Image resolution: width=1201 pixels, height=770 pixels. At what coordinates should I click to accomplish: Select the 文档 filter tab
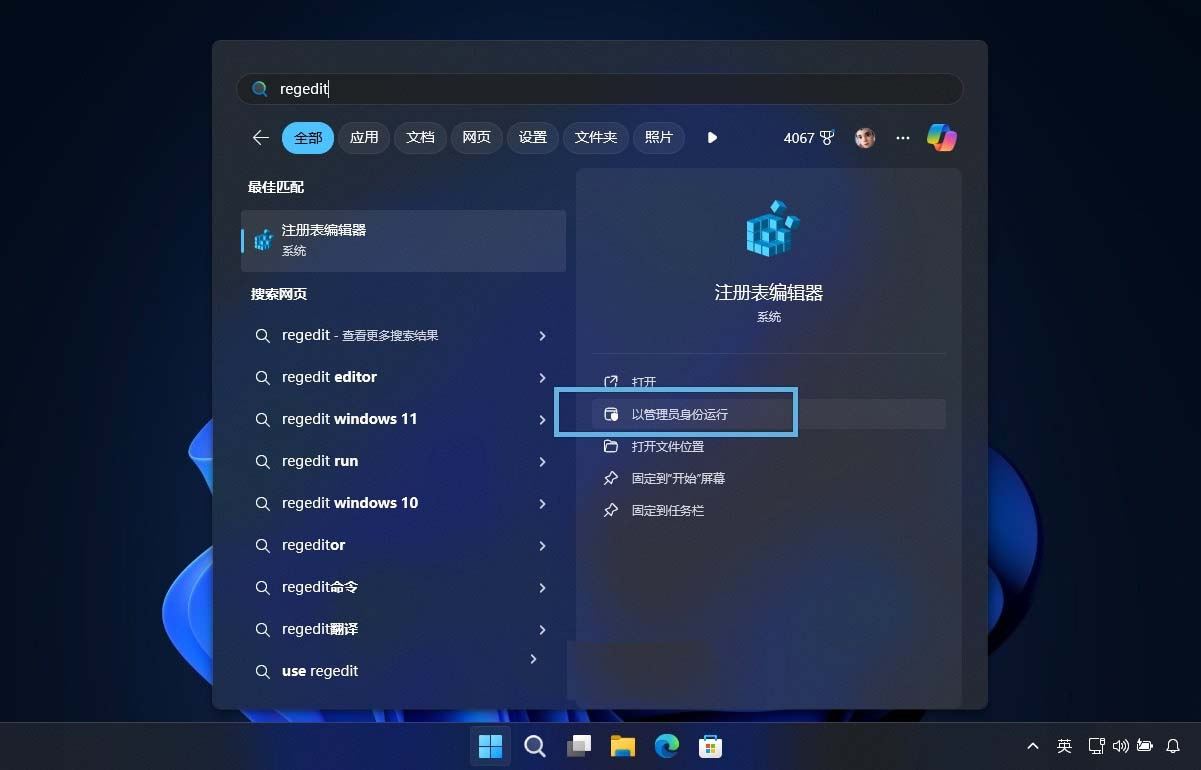pyautogui.click(x=420, y=138)
